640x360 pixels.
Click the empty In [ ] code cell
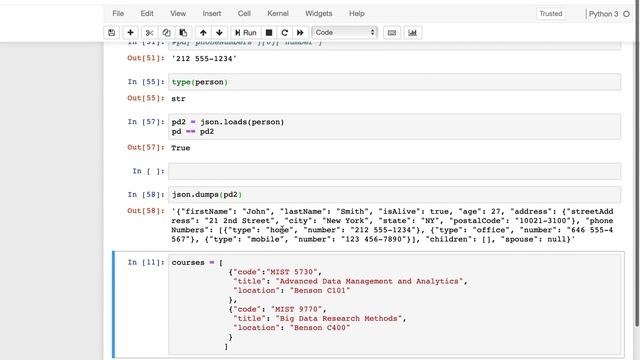coord(395,171)
